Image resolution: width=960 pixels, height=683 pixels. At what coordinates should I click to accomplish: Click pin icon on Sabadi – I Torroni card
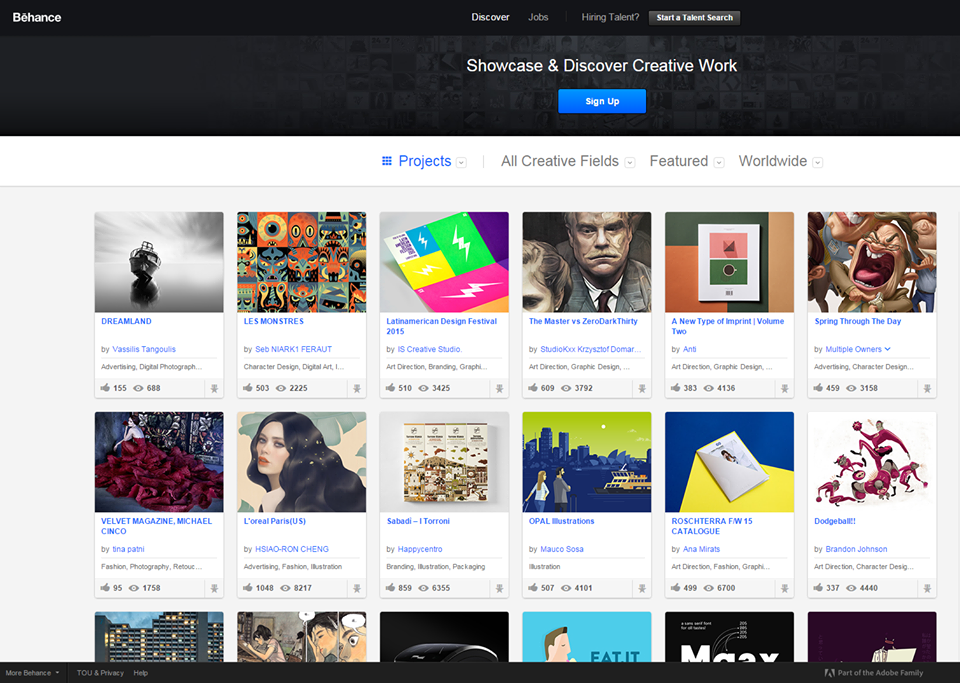[500, 588]
